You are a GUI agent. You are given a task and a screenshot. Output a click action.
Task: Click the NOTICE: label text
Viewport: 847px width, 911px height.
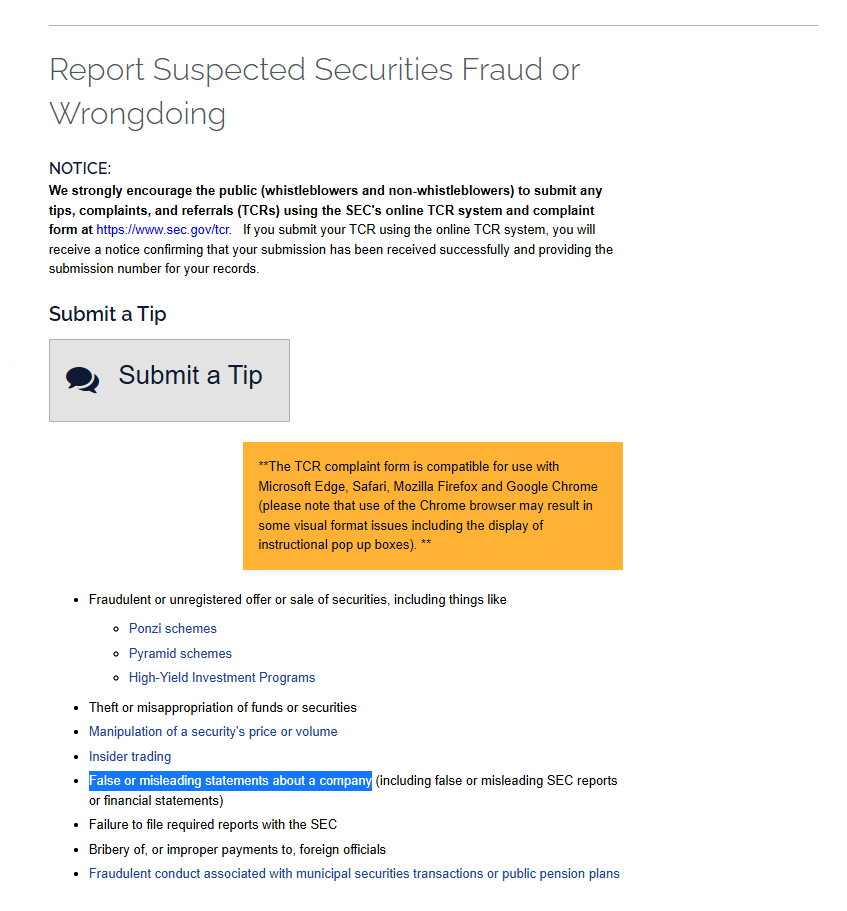(80, 168)
